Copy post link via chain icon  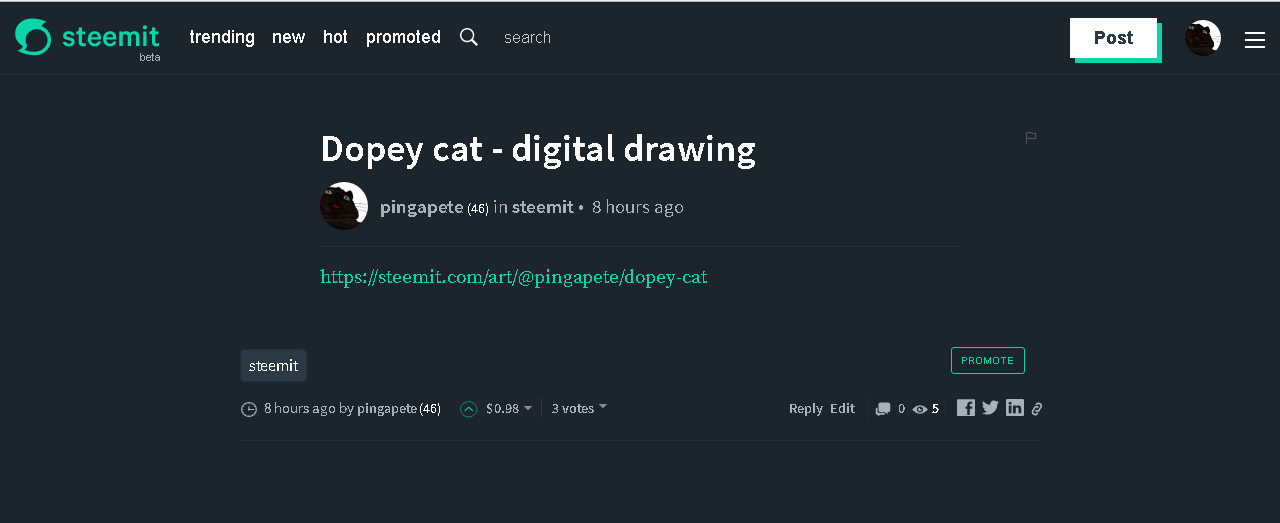1037,409
